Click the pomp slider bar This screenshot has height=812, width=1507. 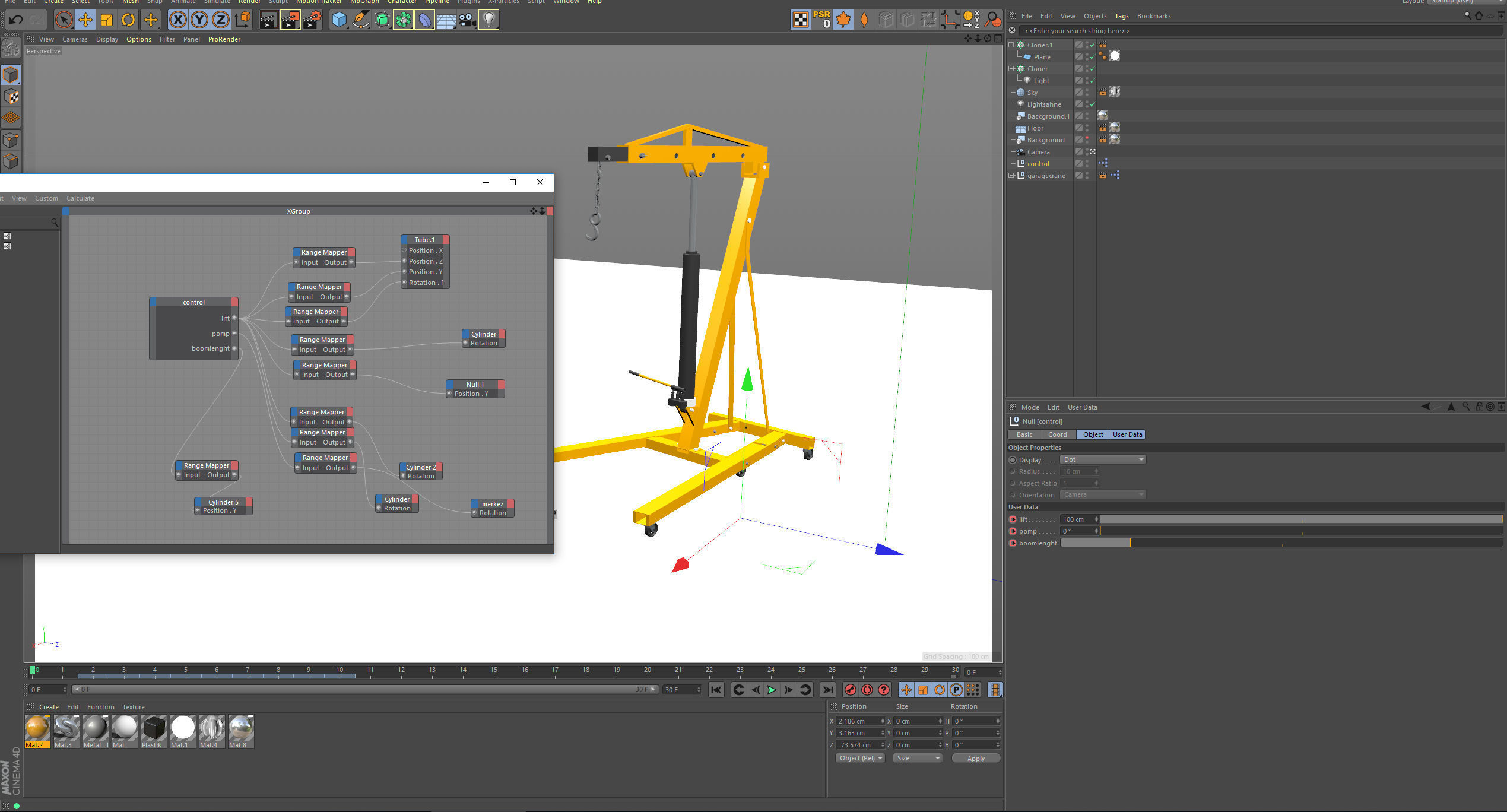1302,531
